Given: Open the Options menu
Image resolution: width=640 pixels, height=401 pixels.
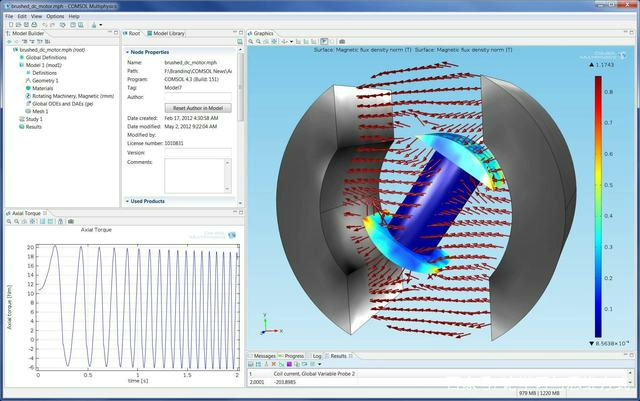Looking at the screenshot, I should pyautogui.click(x=55, y=16).
